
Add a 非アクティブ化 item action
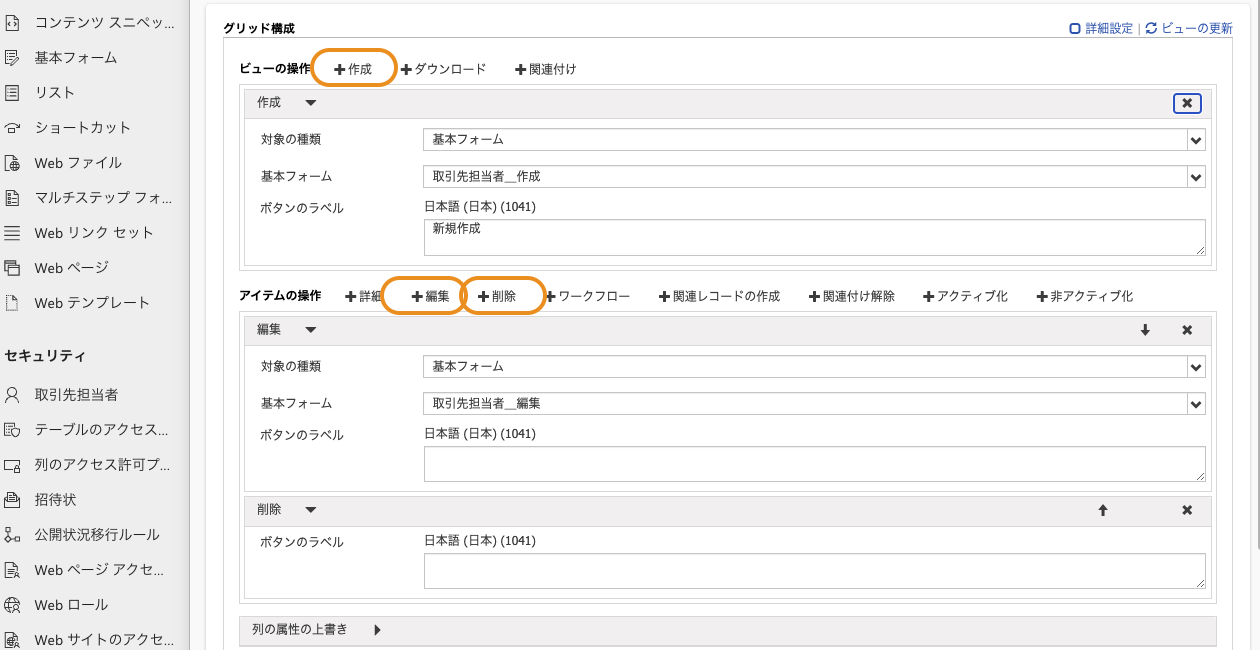[x=1085, y=297]
